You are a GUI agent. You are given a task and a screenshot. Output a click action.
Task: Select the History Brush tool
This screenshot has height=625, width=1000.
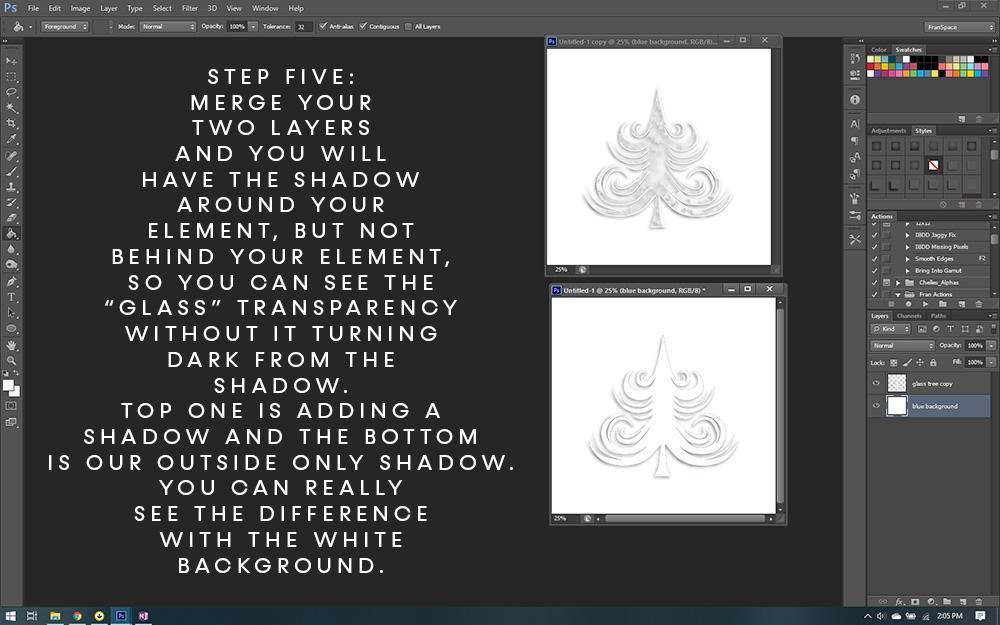point(11,203)
